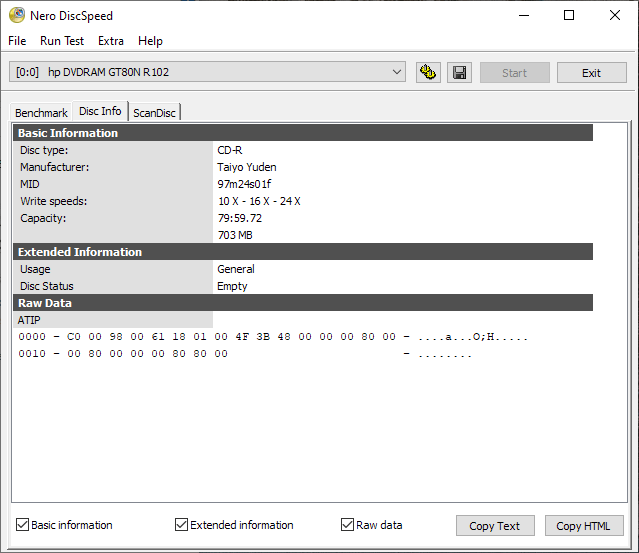
Task: Click the Exit button
Action: click(592, 73)
